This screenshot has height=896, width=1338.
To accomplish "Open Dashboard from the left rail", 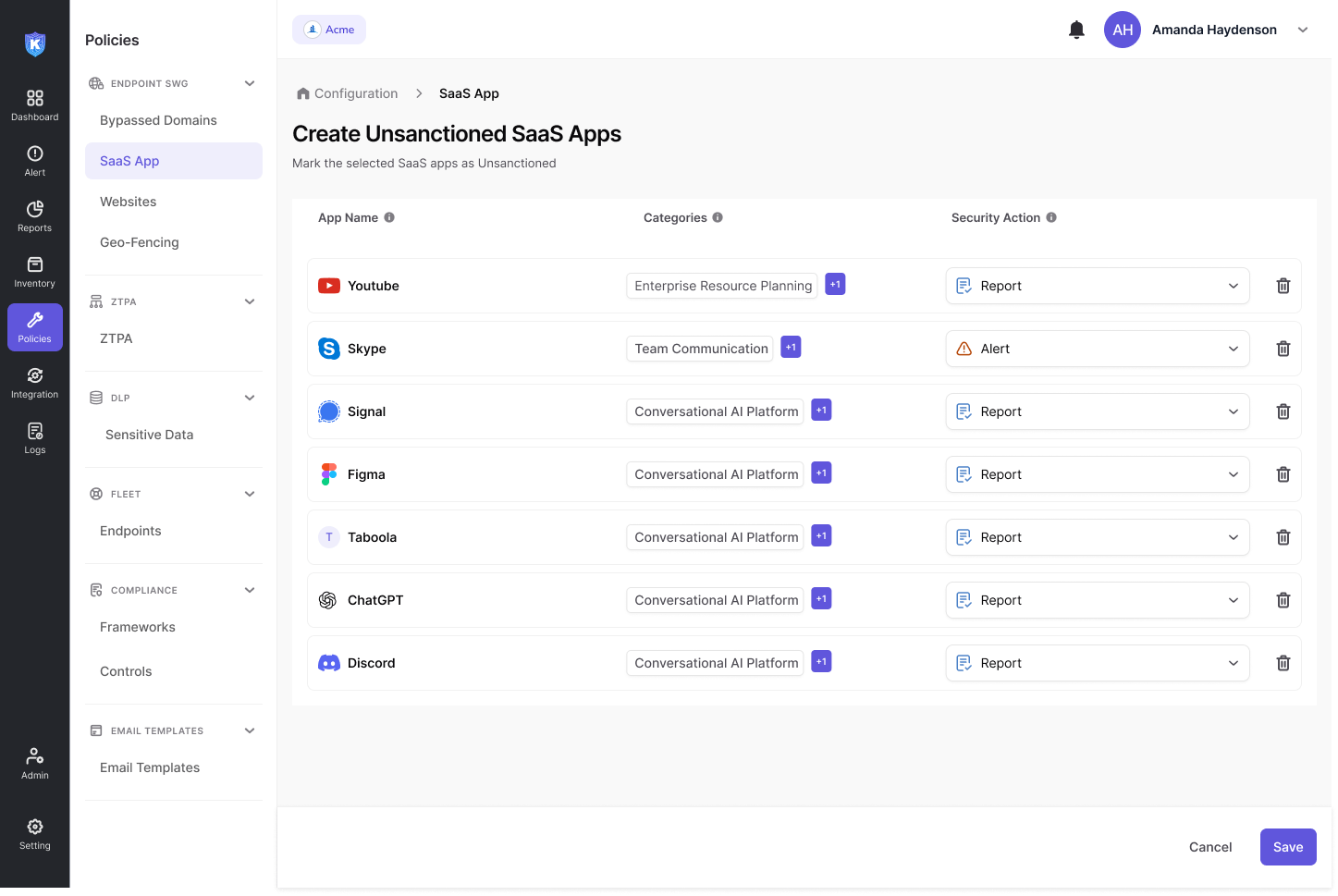I will click(x=35, y=105).
